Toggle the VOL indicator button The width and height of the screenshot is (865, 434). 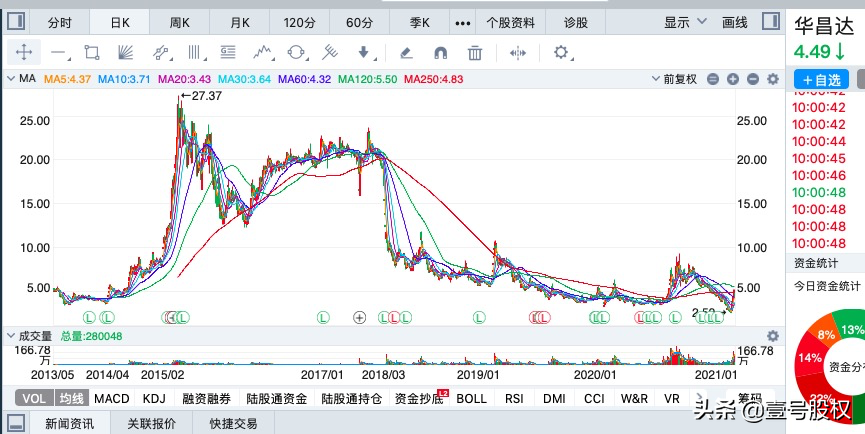(33, 398)
